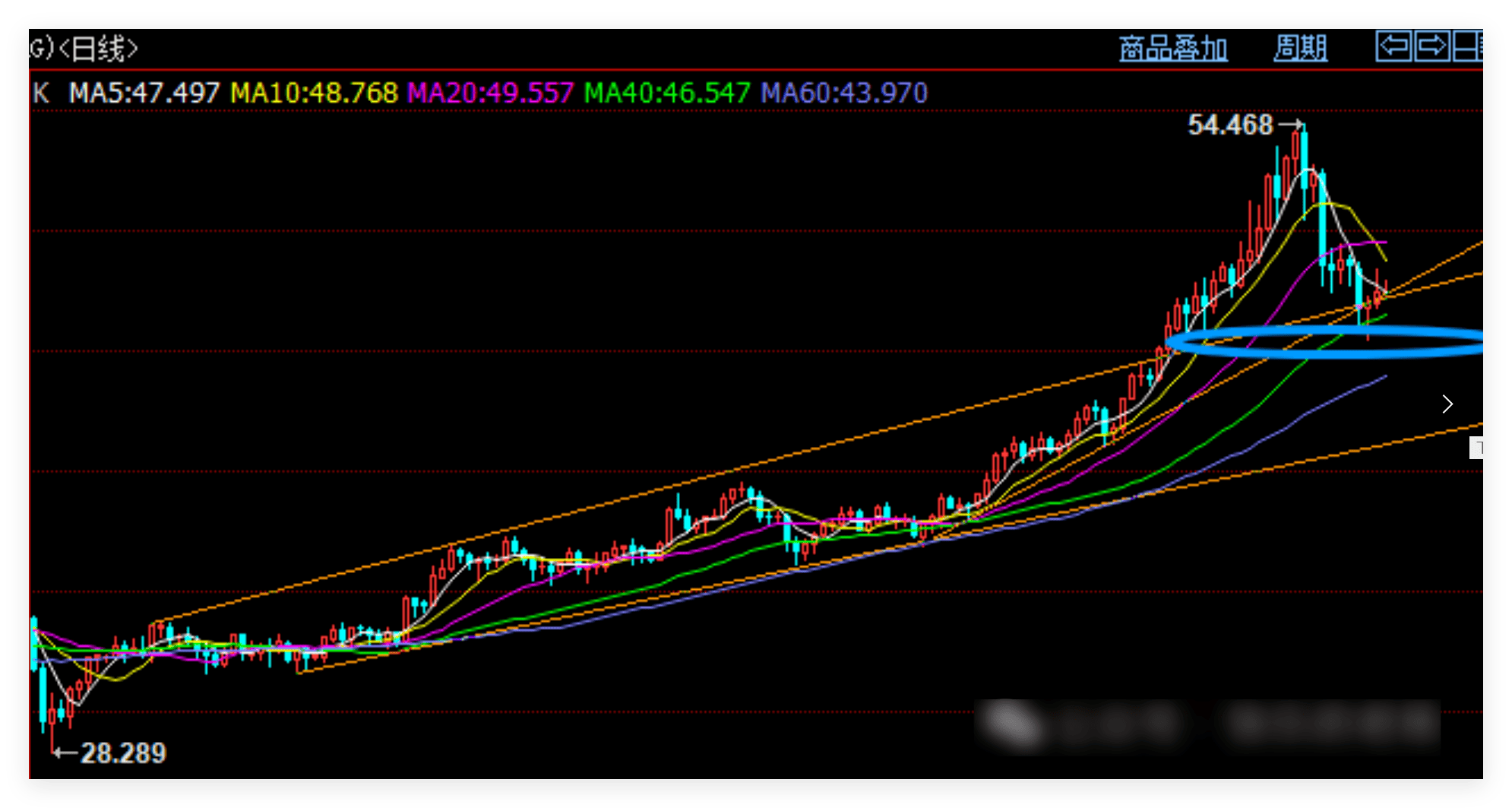Click the 日线 daily period label
The height and width of the screenshot is (808, 1512).
(x=98, y=49)
